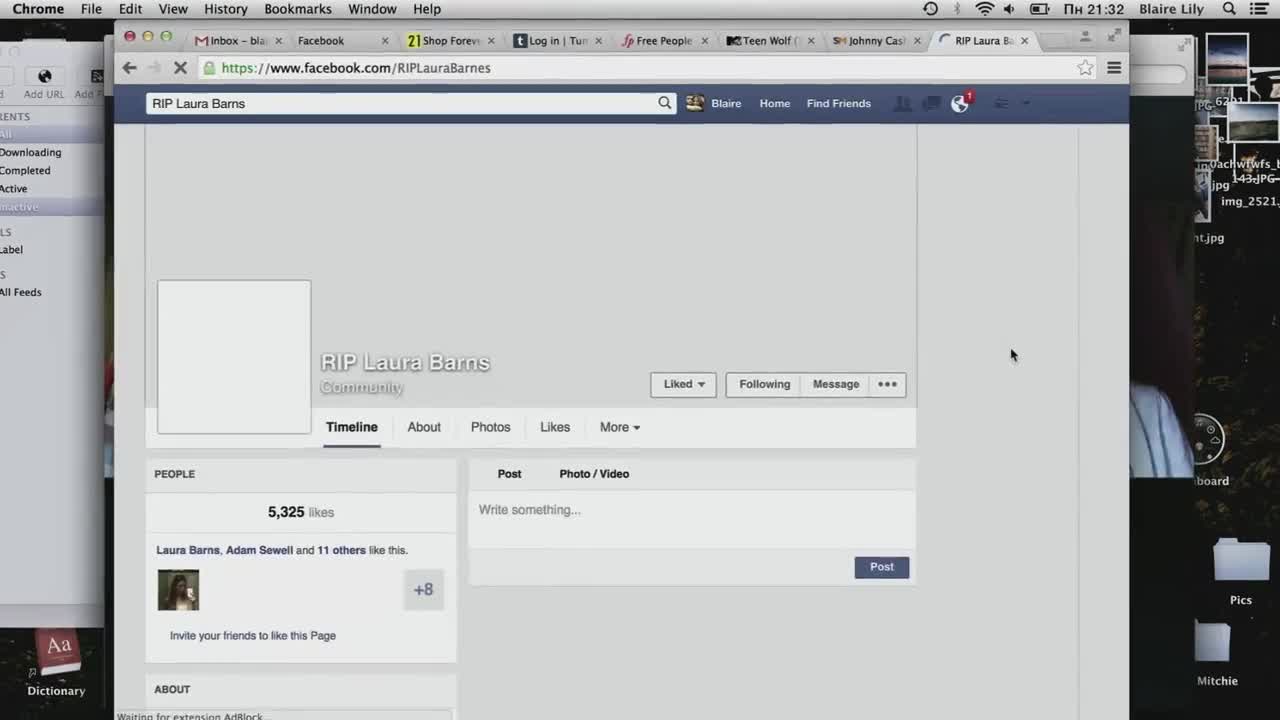This screenshot has width=1280, height=720.
Task: Open the friend photo thumbnail in People box
Action: click(x=178, y=590)
